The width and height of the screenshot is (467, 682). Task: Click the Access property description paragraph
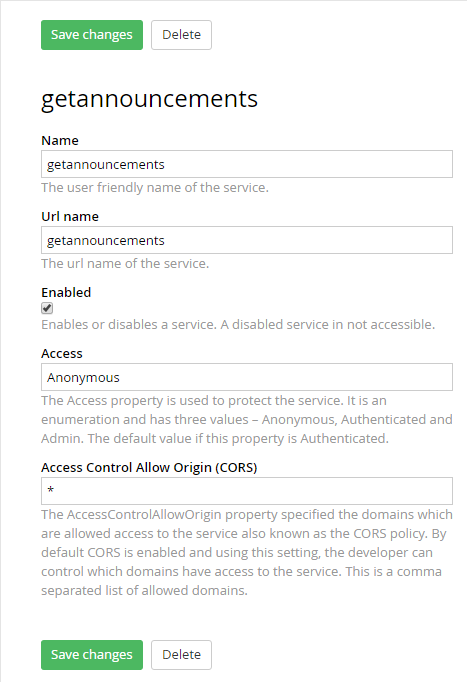(247, 419)
